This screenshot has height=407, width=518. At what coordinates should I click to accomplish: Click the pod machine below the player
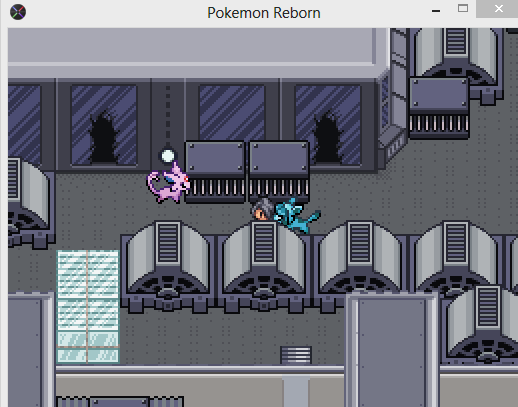tap(264, 267)
